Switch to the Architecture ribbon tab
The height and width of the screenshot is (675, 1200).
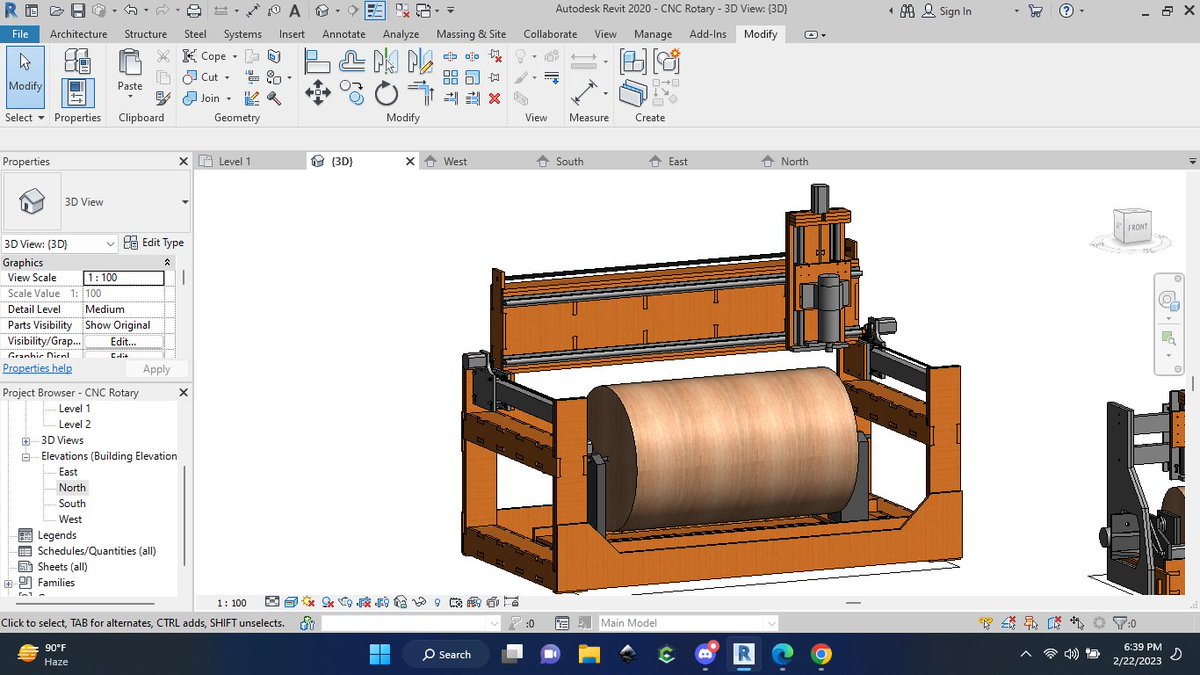click(78, 33)
